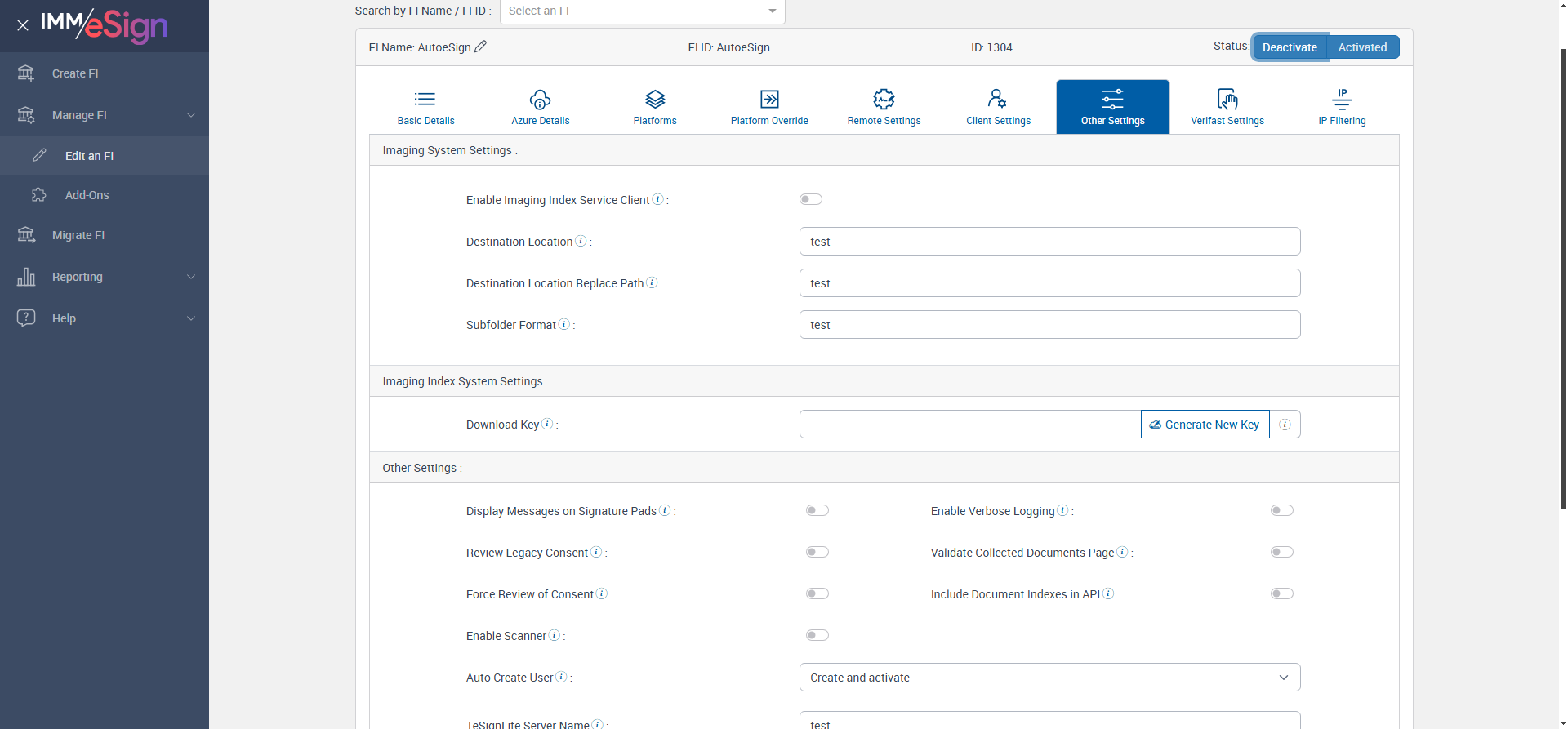Open the Auto Create User dropdown
Viewport: 1568px width, 729px height.
pyautogui.click(x=1049, y=678)
